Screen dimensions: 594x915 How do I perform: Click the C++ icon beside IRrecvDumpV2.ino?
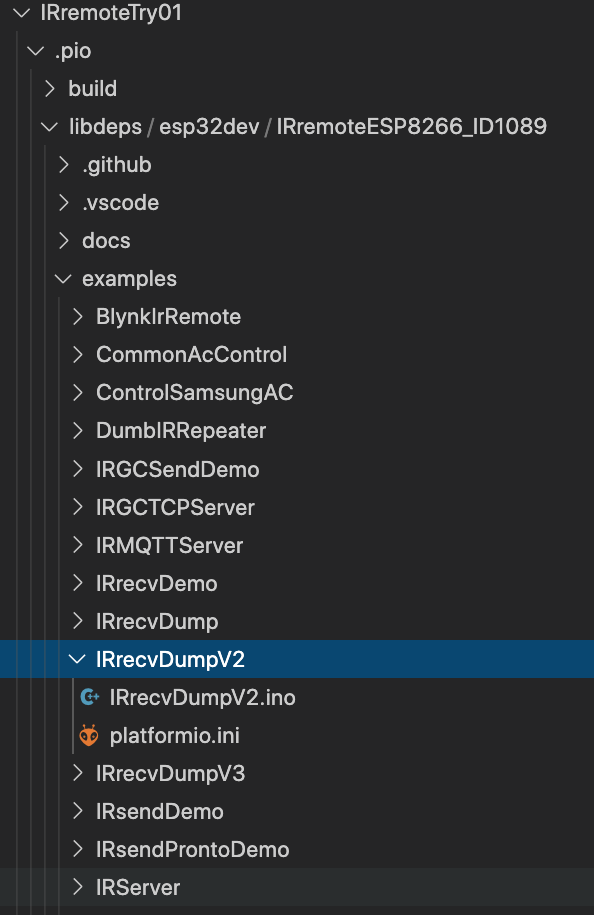click(x=89, y=697)
